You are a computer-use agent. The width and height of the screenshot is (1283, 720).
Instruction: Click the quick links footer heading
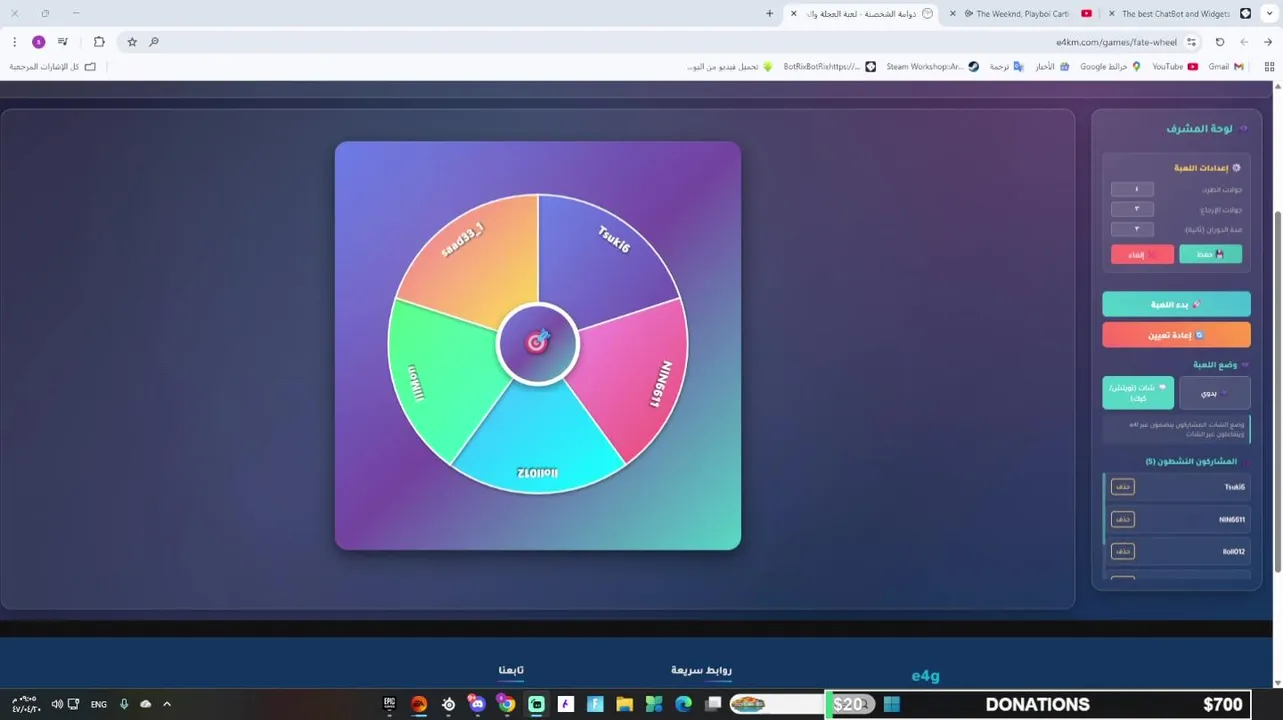[x=701, y=670]
